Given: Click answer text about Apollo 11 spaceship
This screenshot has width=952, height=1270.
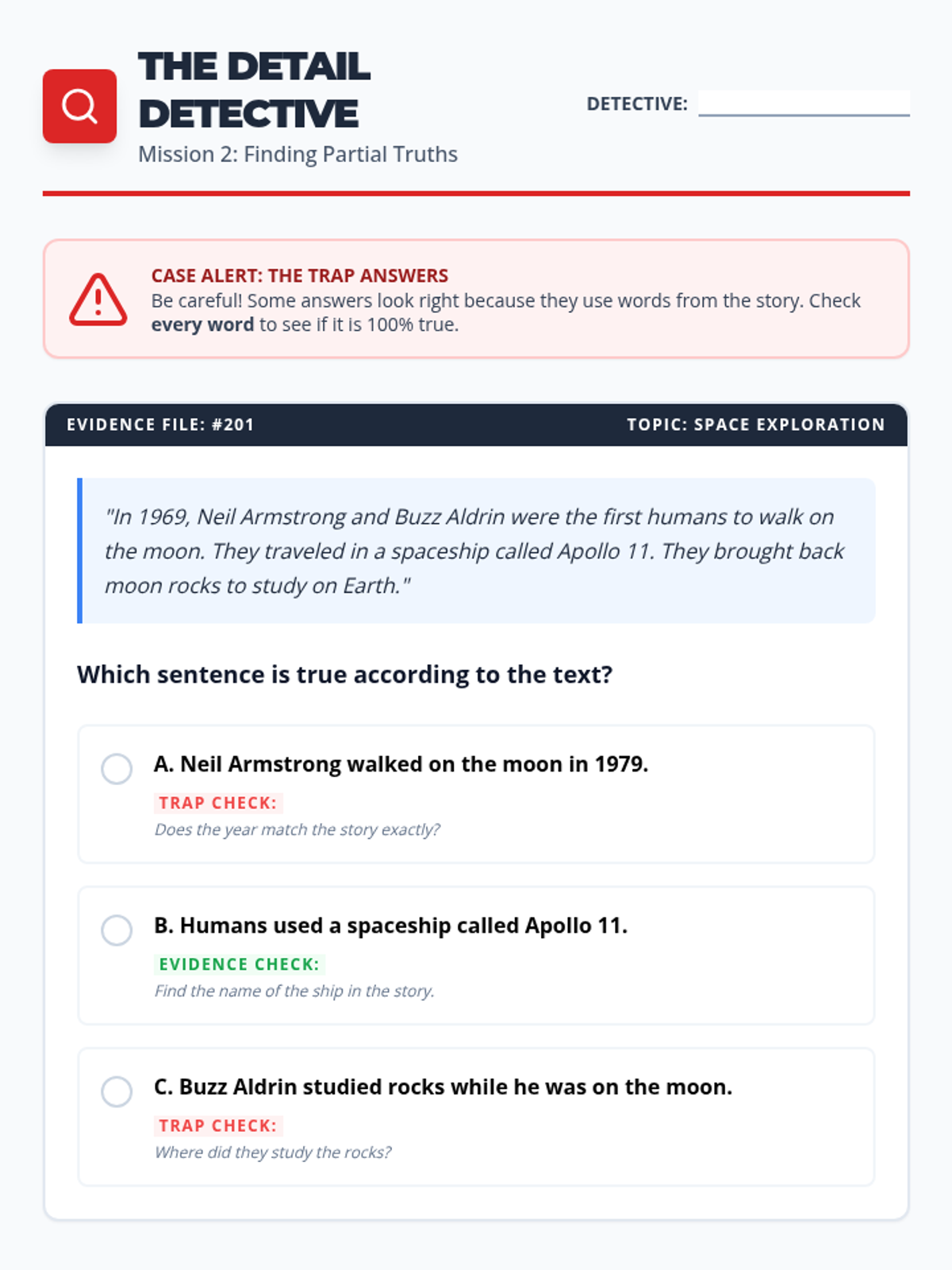Looking at the screenshot, I should 390,926.
